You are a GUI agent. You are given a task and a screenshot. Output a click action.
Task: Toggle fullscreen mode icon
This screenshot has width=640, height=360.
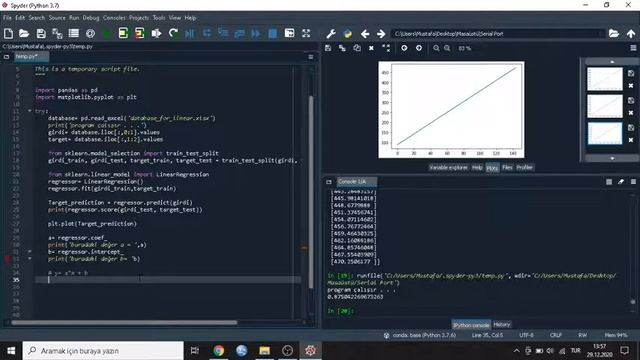(x=306, y=33)
